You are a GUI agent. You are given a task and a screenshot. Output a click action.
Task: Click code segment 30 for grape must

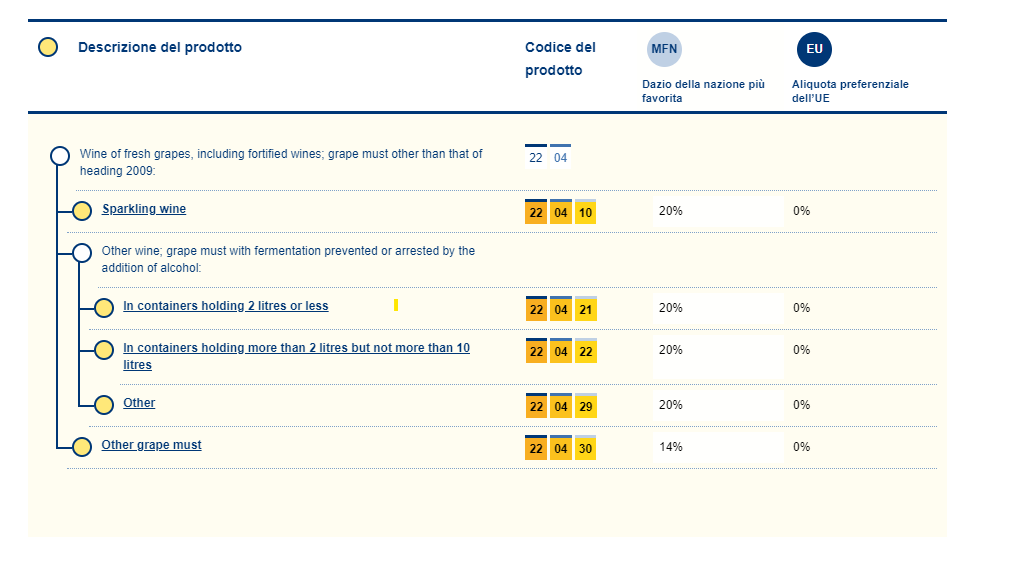[585, 448]
